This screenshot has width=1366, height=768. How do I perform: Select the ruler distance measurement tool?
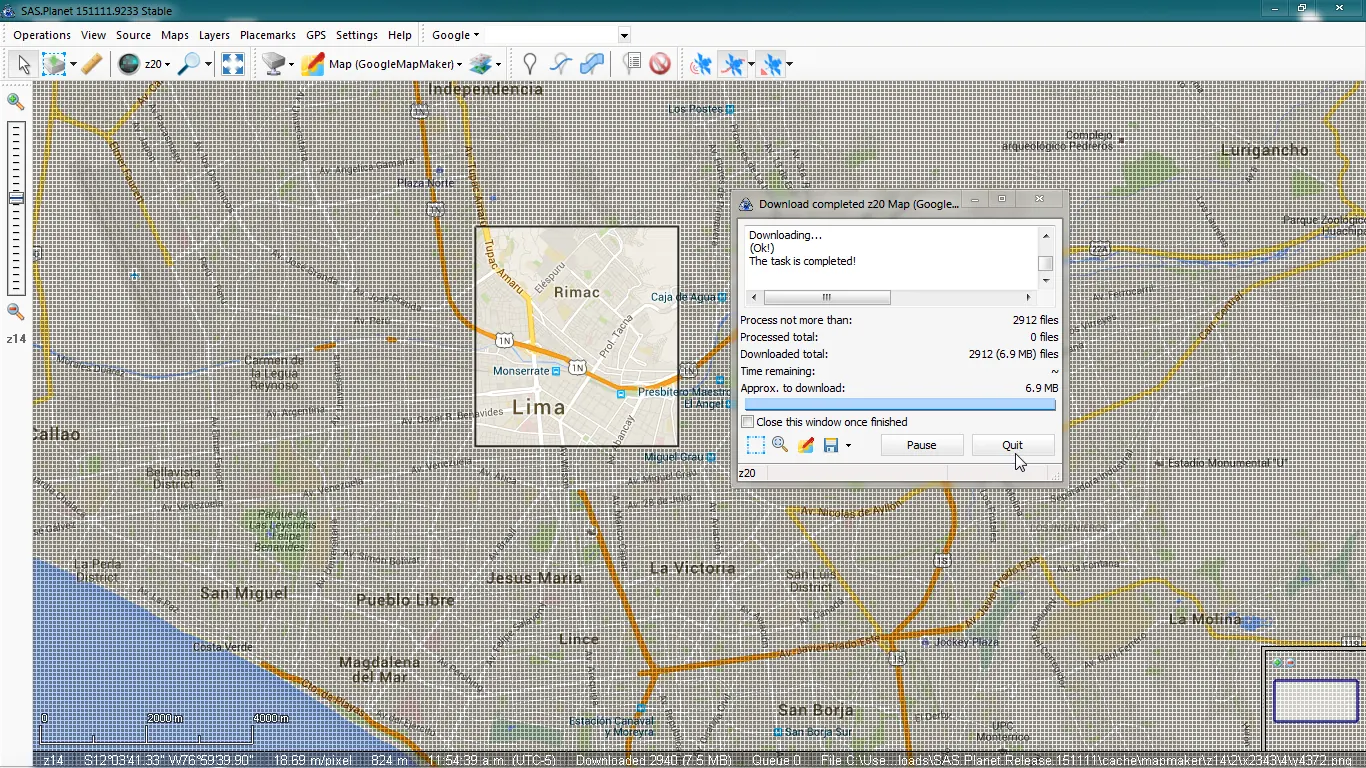(x=91, y=64)
